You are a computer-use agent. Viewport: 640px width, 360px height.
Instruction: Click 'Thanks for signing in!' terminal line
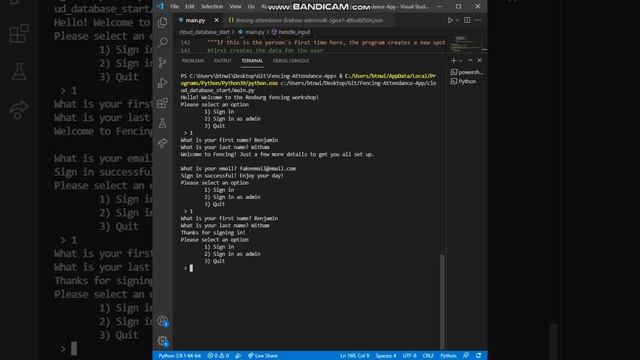click(x=213, y=233)
